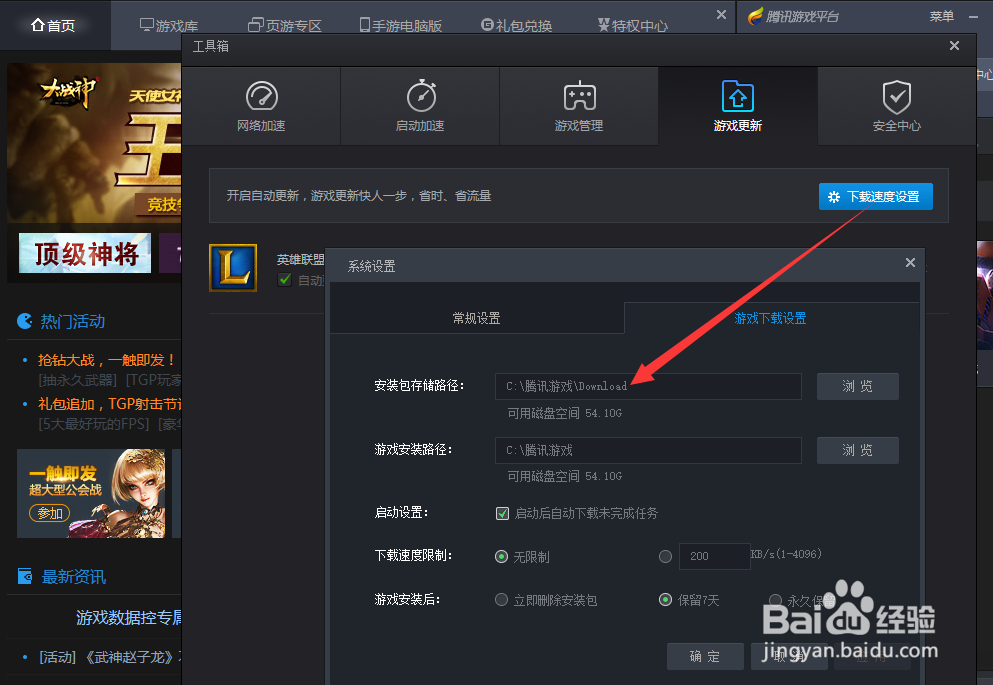993x685 pixels.
Task: Edit the download speed limit value field
Action: [x=714, y=556]
